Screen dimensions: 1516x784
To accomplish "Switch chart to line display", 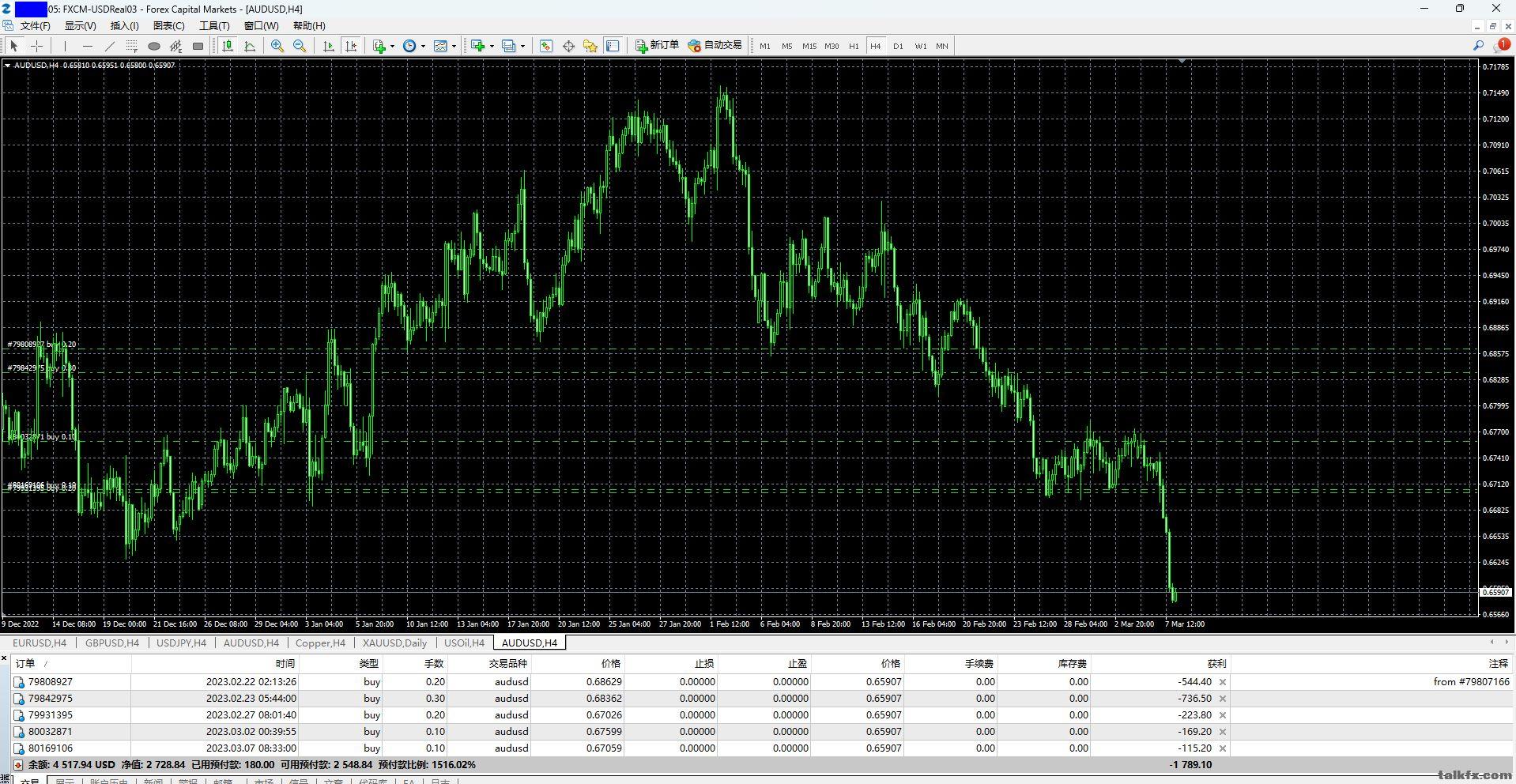I will click(x=250, y=46).
